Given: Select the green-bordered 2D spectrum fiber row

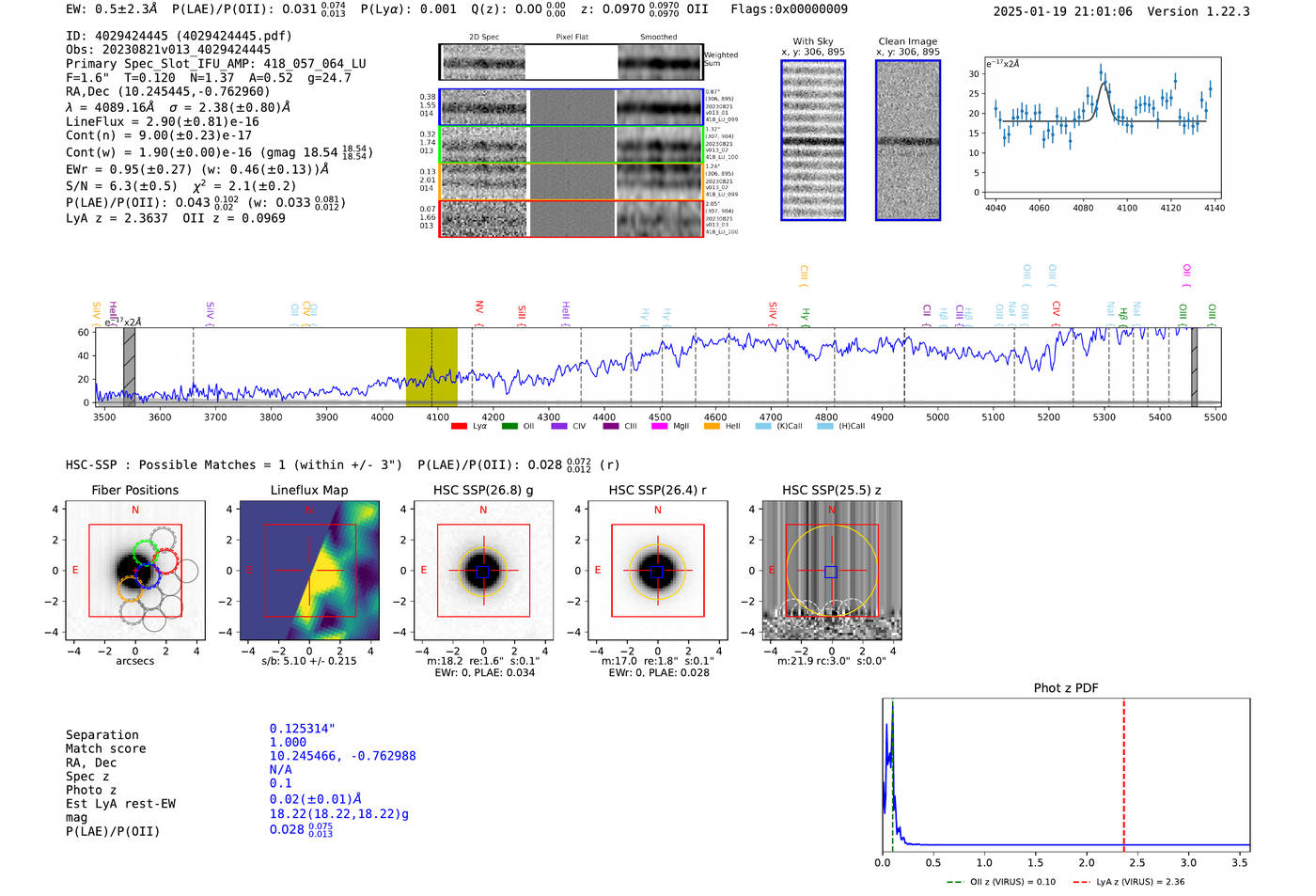Looking at the screenshot, I should [571, 145].
